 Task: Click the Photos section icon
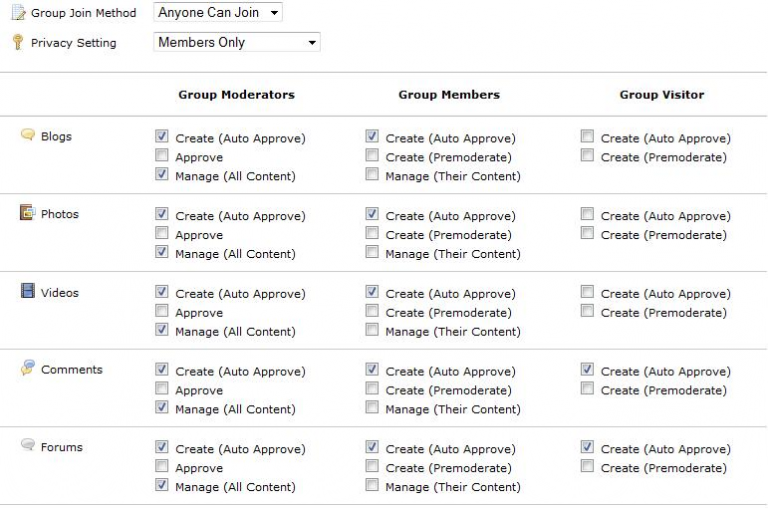(27, 213)
